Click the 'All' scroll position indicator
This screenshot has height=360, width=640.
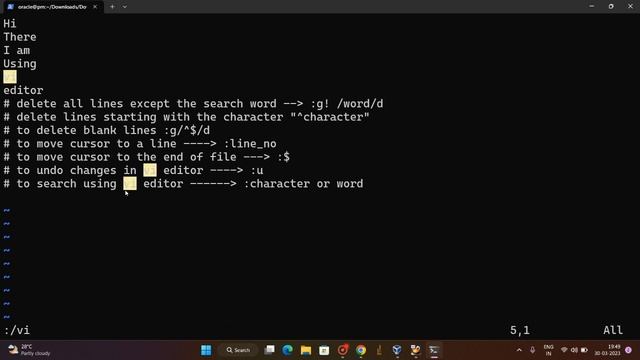[x=613, y=330]
